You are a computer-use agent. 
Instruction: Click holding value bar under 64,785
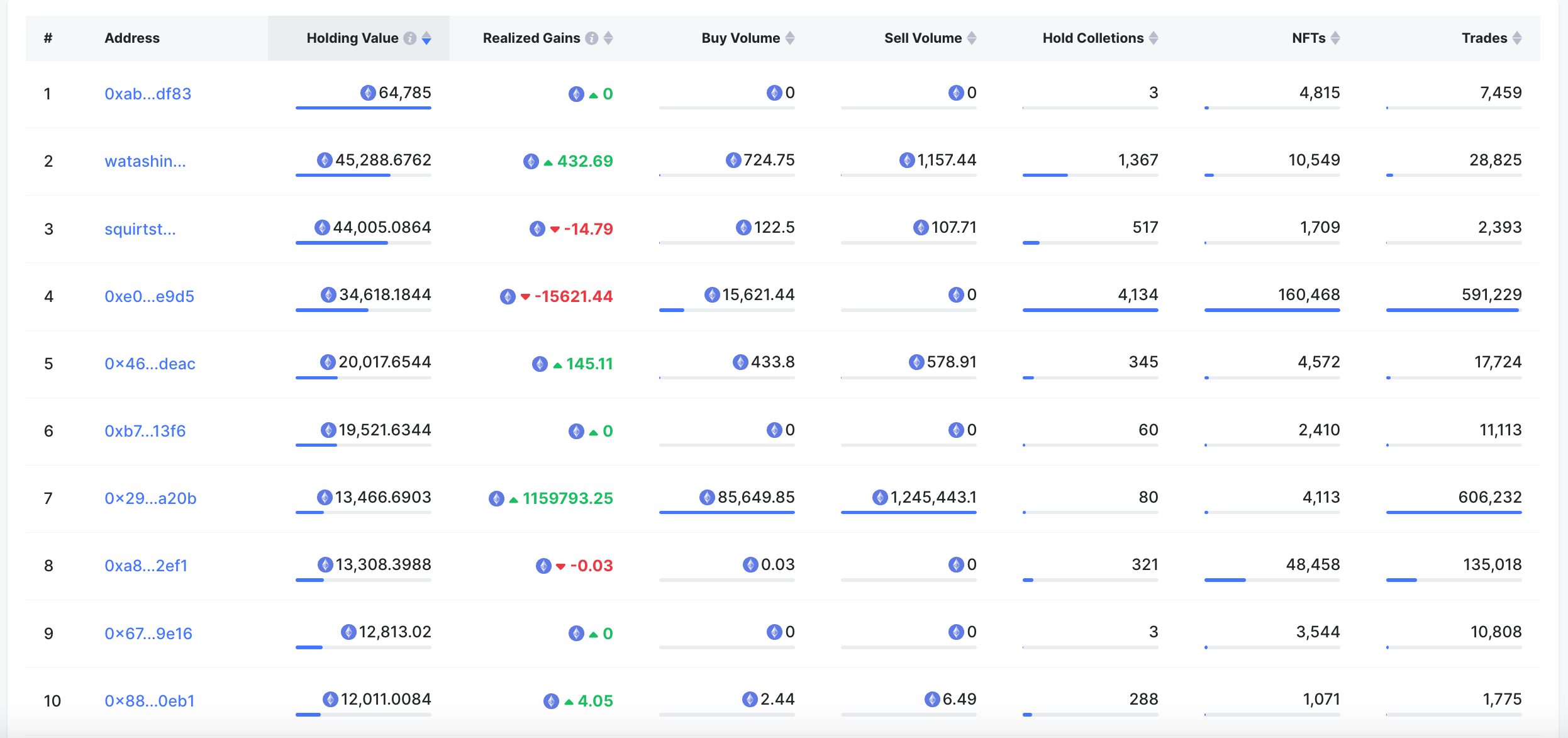364,108
